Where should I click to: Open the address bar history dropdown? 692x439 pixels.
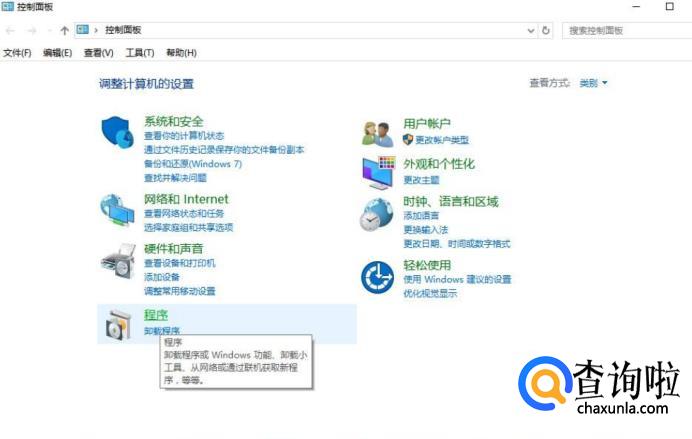coord(531,30)
